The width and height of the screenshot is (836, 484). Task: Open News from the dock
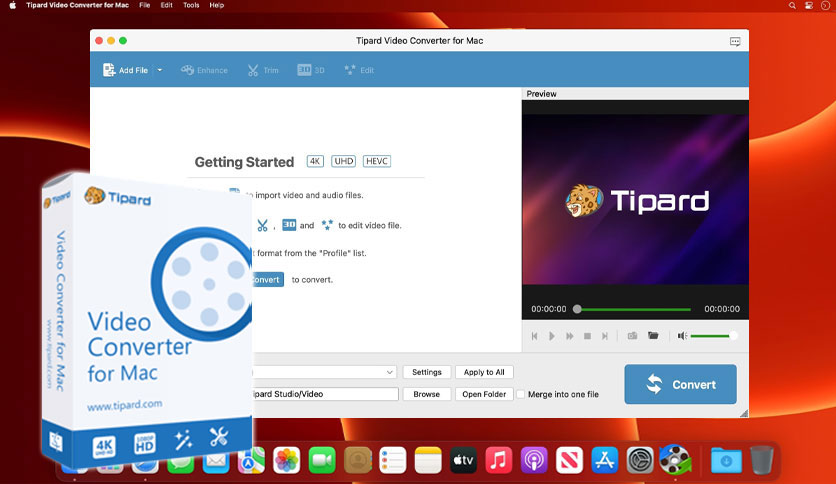(569, 460)
